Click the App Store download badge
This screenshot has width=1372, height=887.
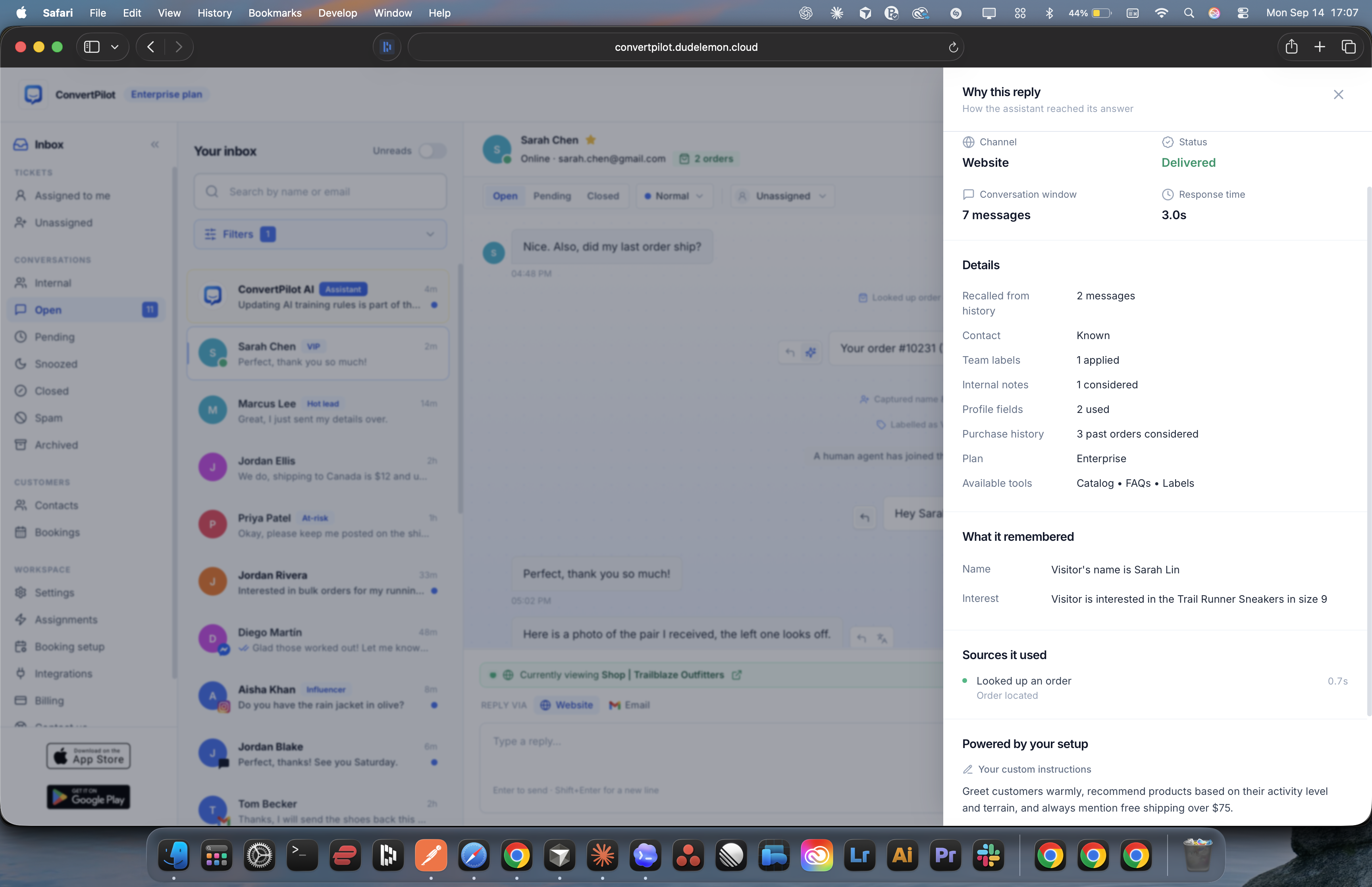tap(89, 756)
